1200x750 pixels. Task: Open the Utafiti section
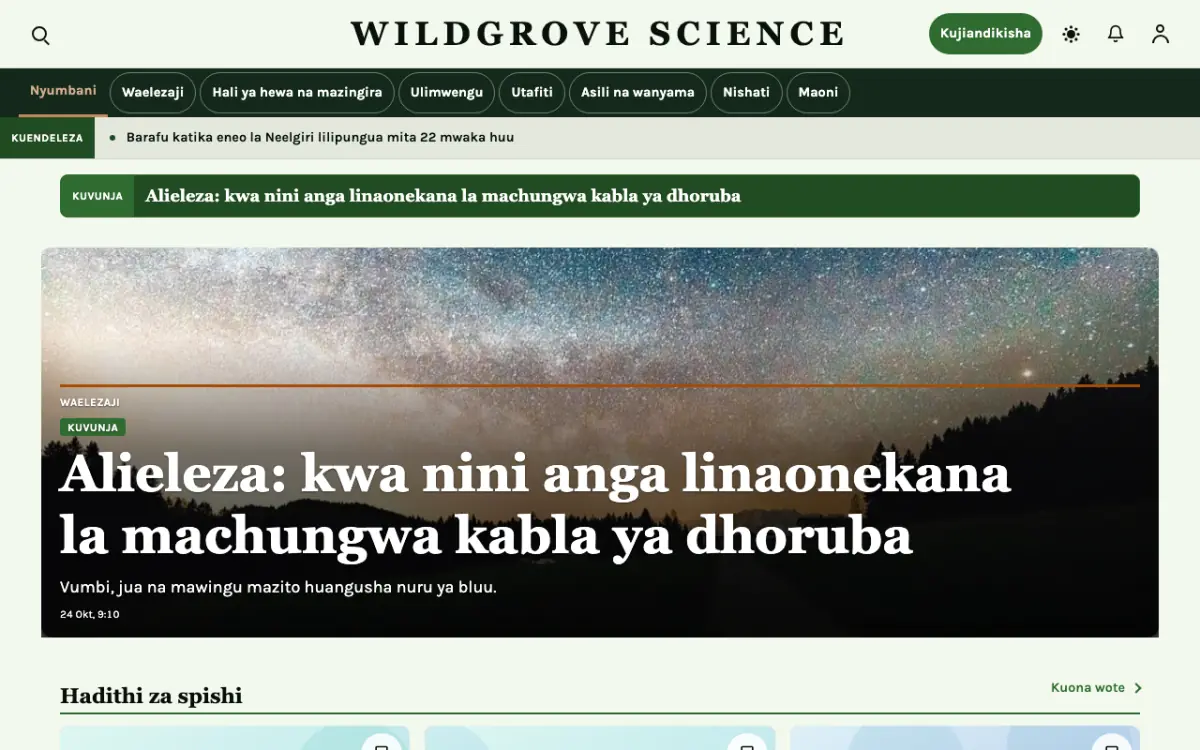click(x=532, y=92)
